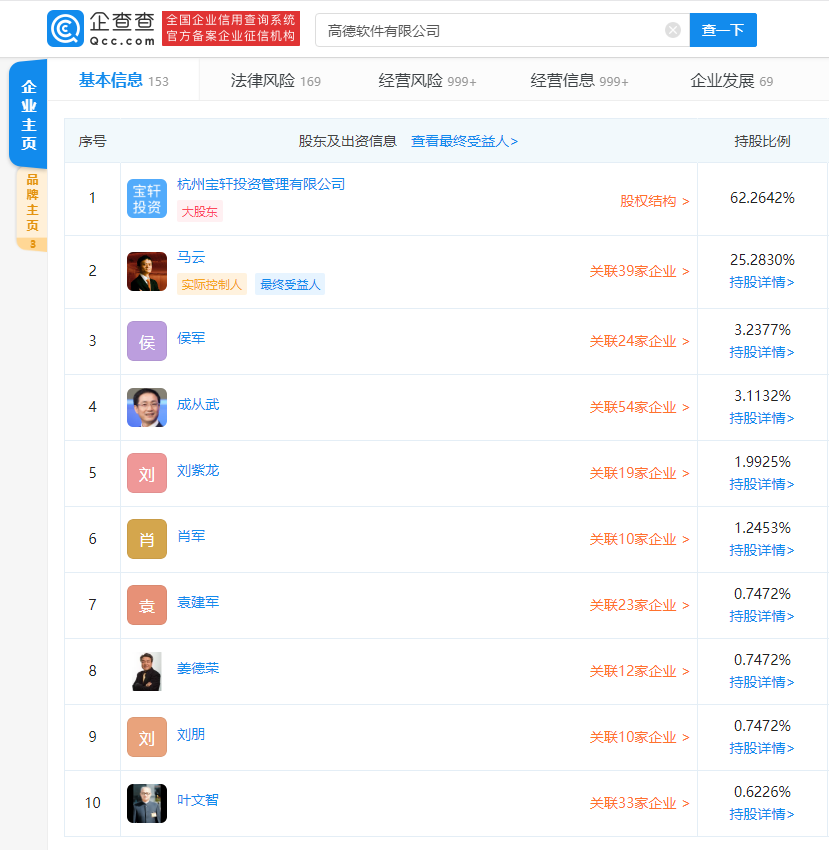View 持股详情 under 0.6226%
Screen dimensions: 829x850
762,814
